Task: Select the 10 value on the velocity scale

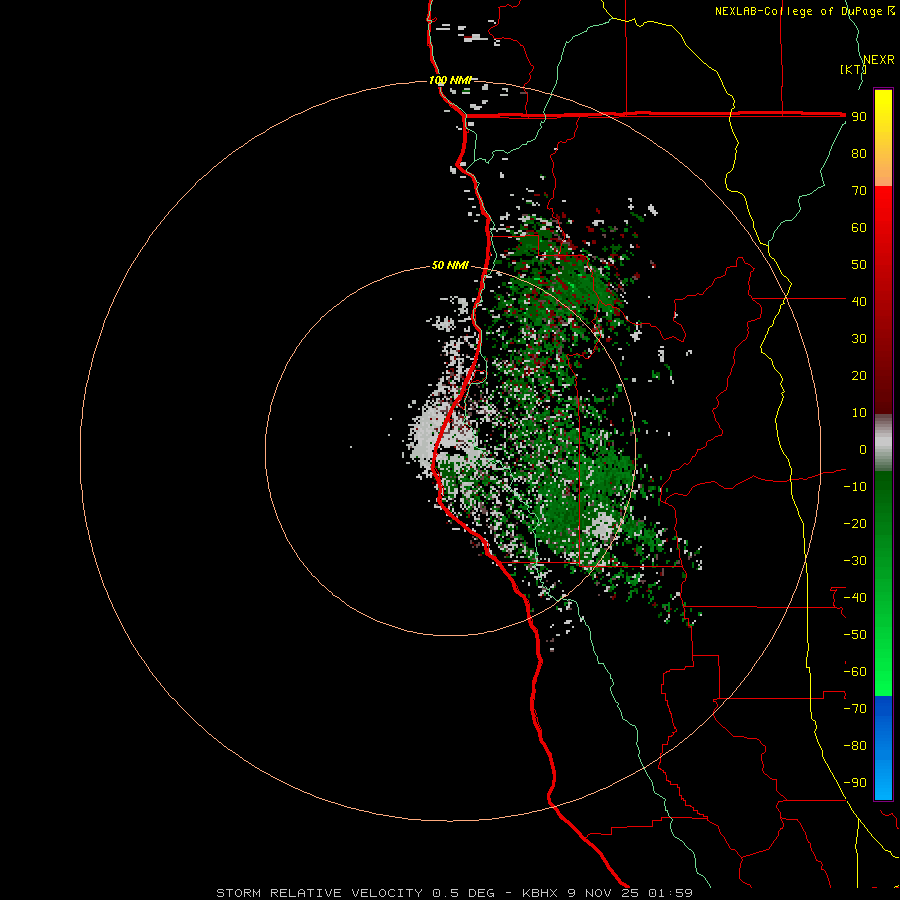Action: 859,413
